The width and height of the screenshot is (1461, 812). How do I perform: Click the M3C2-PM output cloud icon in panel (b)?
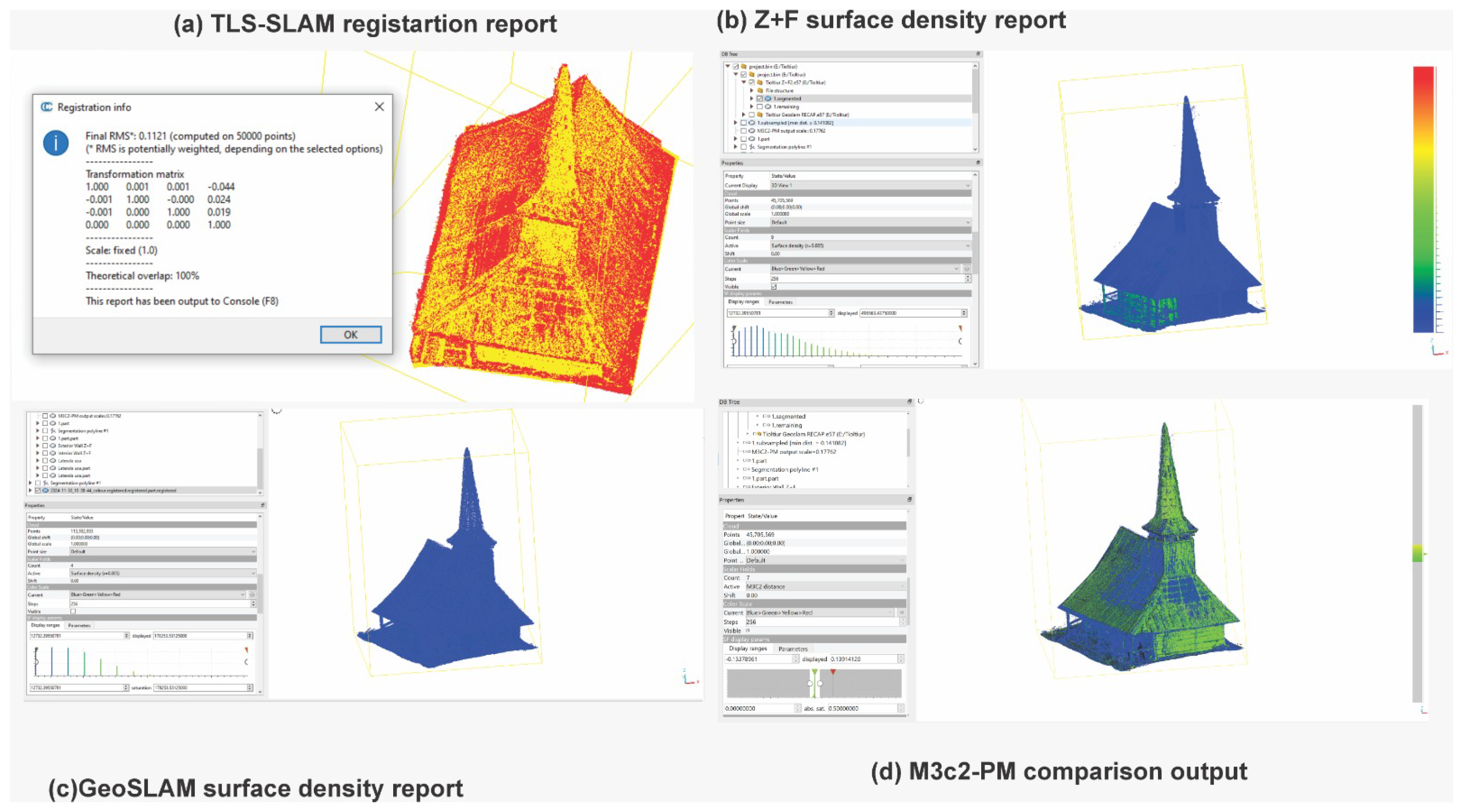(x=752, y=130)
